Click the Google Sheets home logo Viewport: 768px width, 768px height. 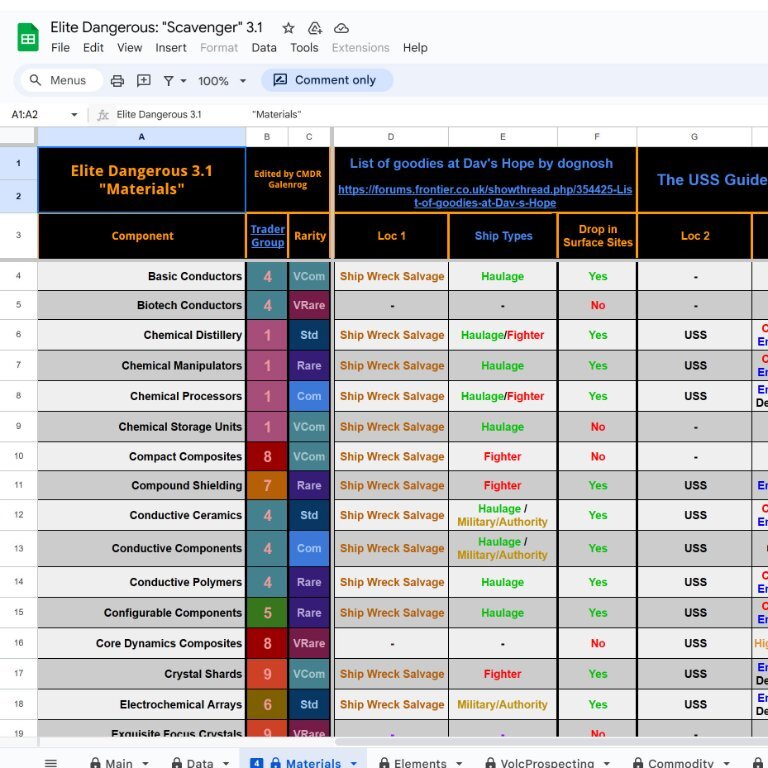click(x=28, y=37)
